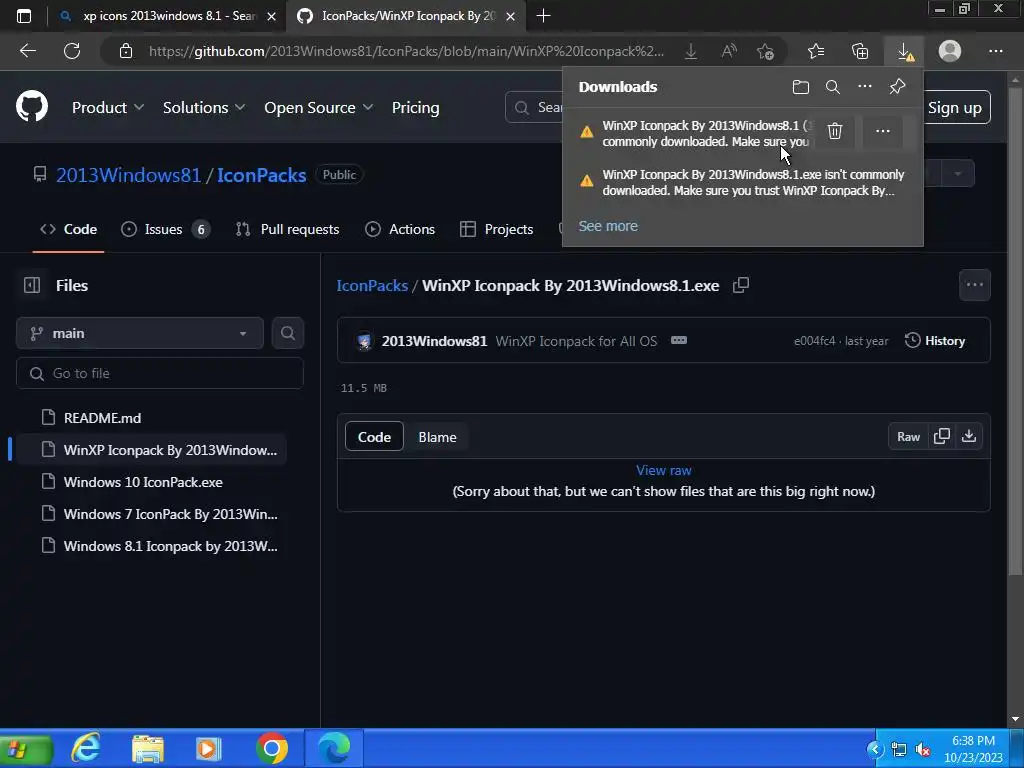The image size is (1024, 768).
Task: Select Blame view button
Action: coord(438,437)
